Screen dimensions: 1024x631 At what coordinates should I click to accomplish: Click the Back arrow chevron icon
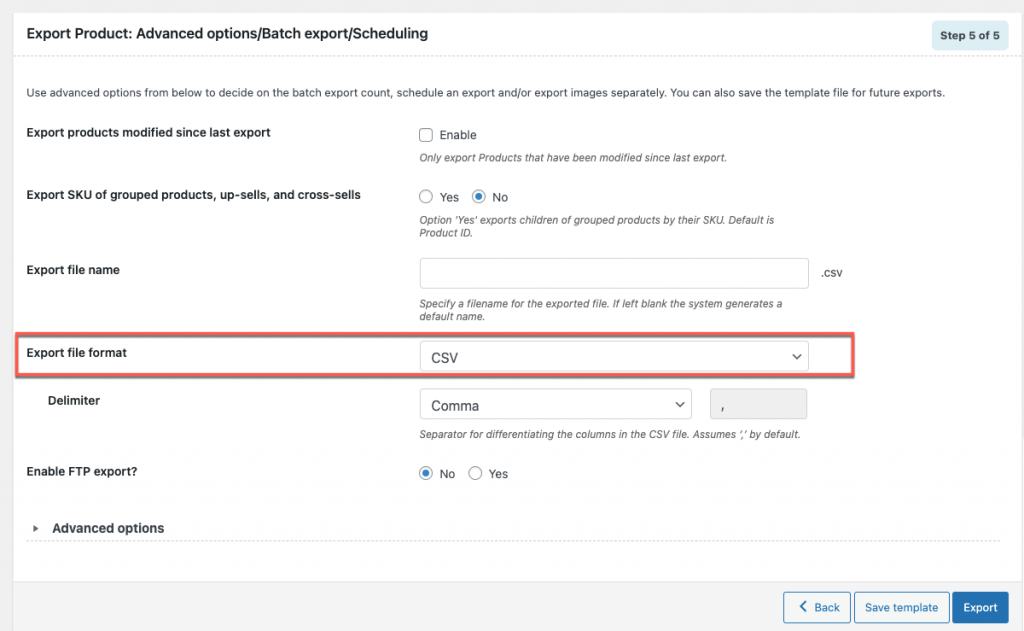(x=803, y=607)
